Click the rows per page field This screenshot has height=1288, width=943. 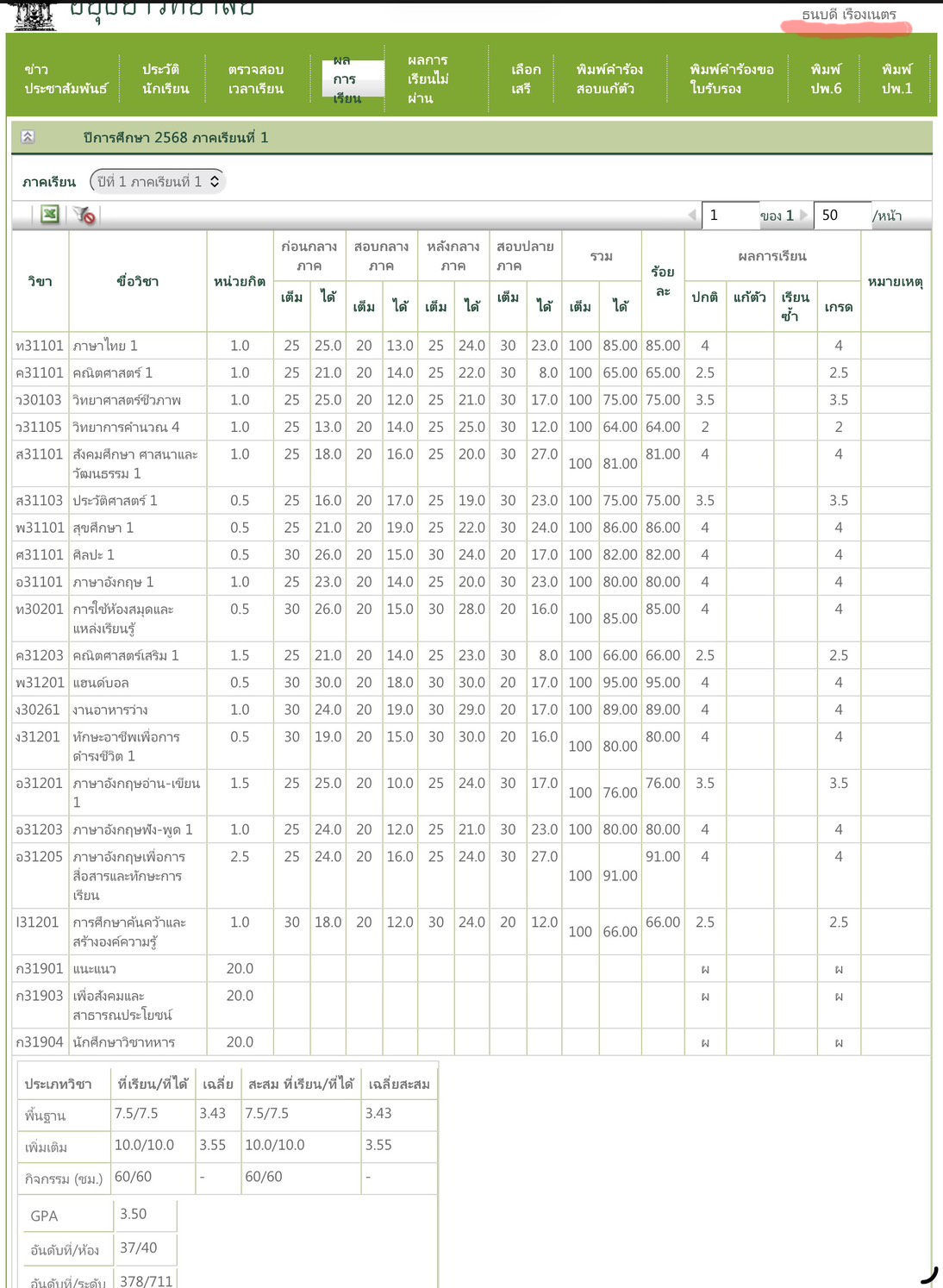[x=841, y=216]
